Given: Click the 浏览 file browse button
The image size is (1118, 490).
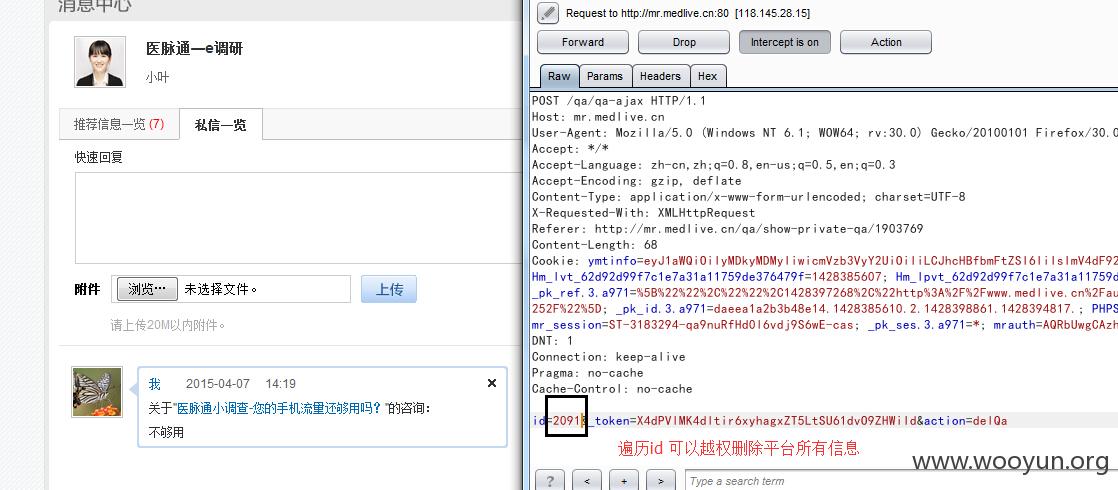Looking at the screenshot, I should (x=147, y=289).
